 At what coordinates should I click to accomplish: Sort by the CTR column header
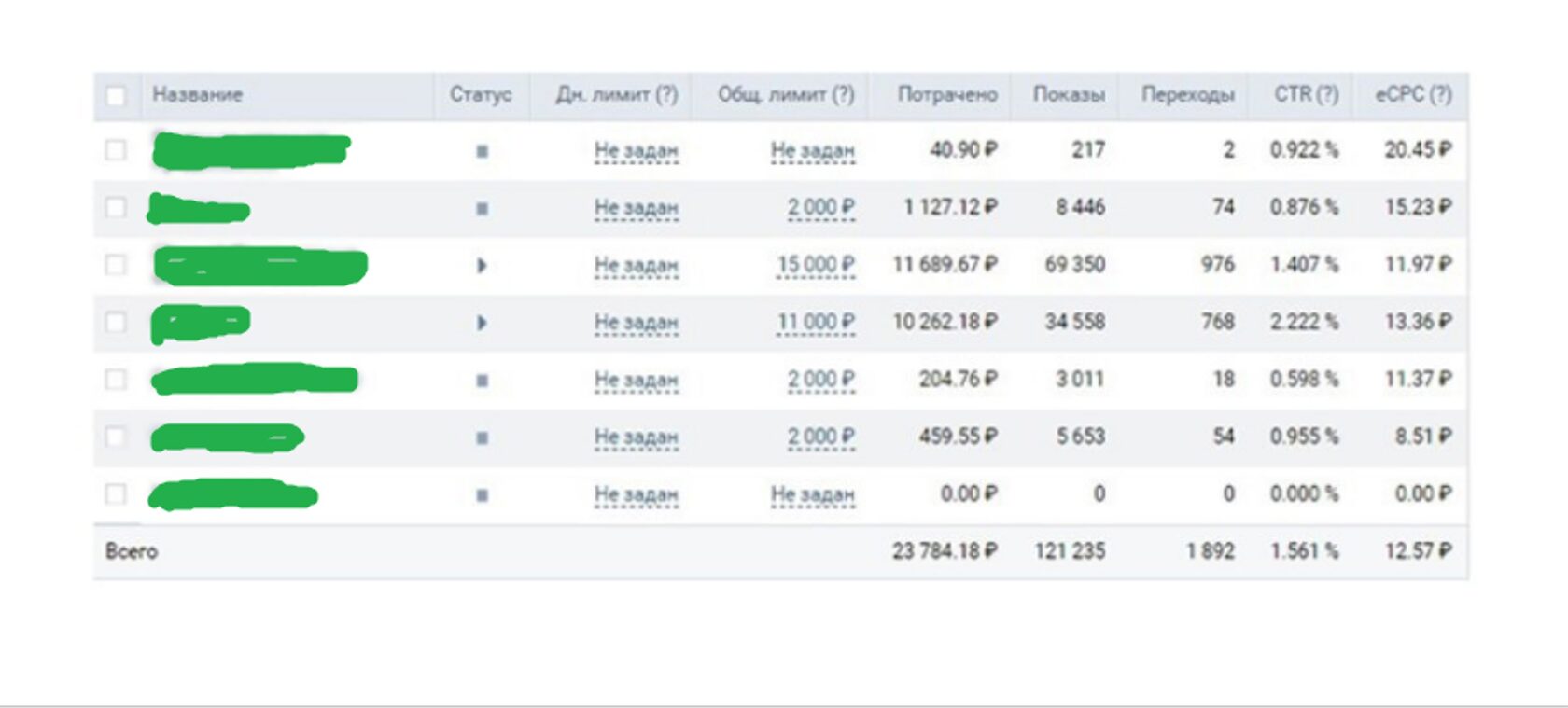tap(1306, 94)
